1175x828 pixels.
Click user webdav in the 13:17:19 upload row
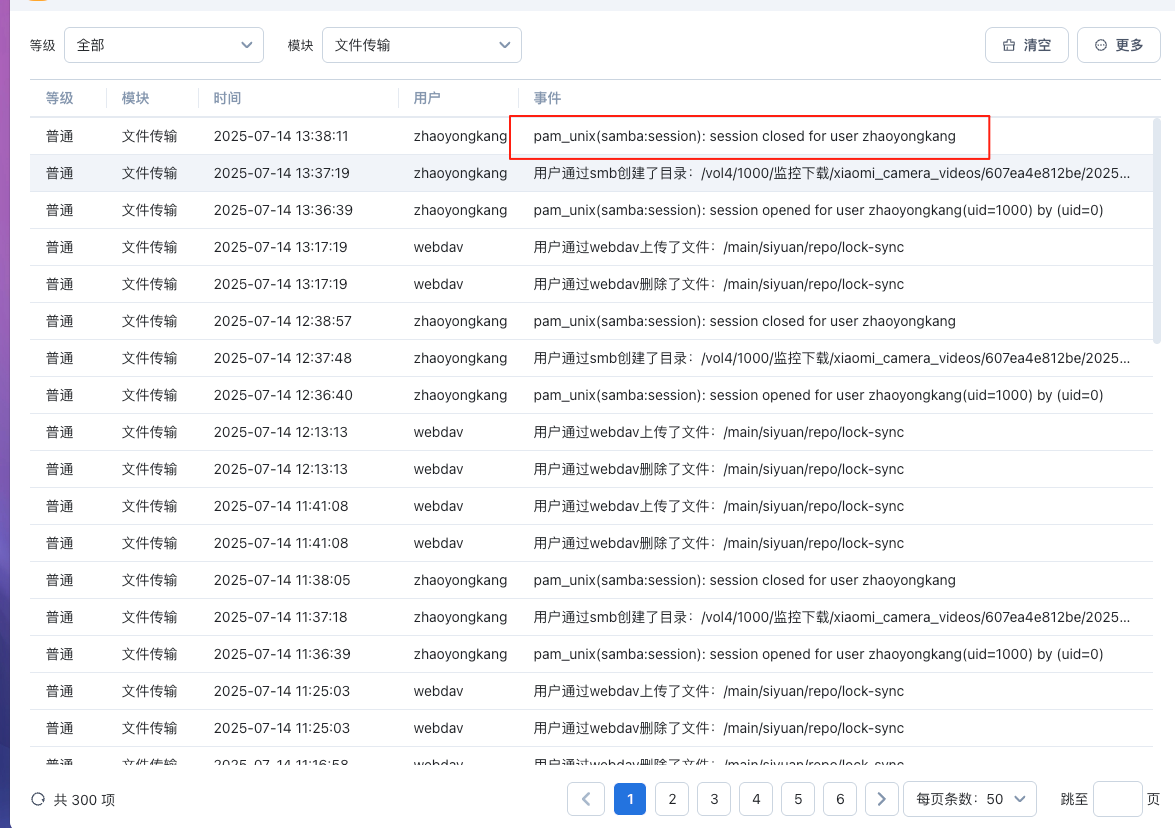tap(438, 247)
